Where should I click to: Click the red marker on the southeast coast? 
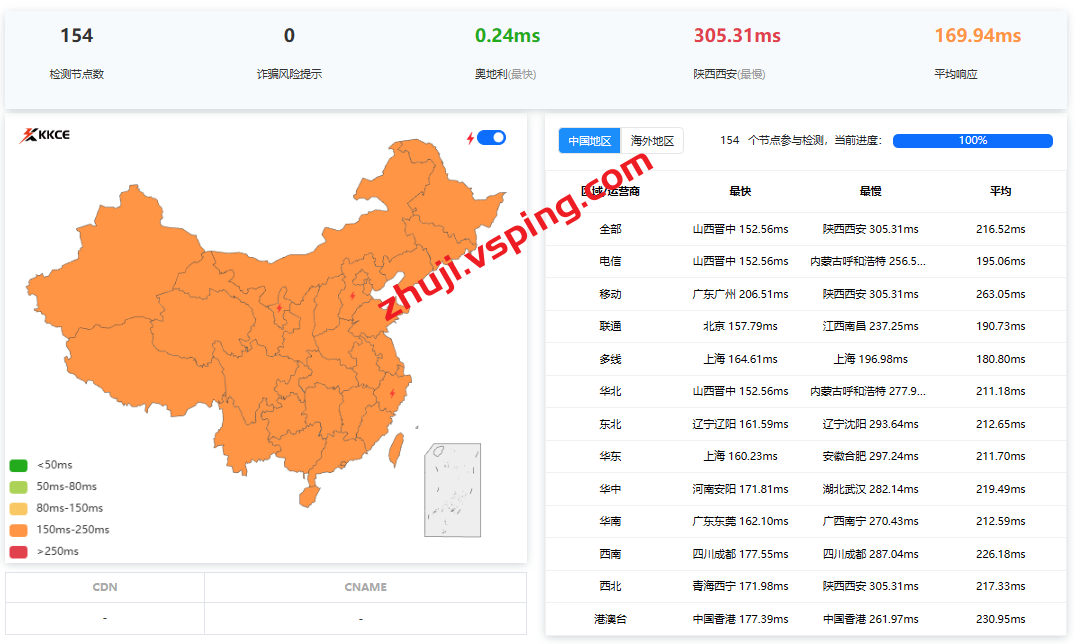click(x=391, y=393)
